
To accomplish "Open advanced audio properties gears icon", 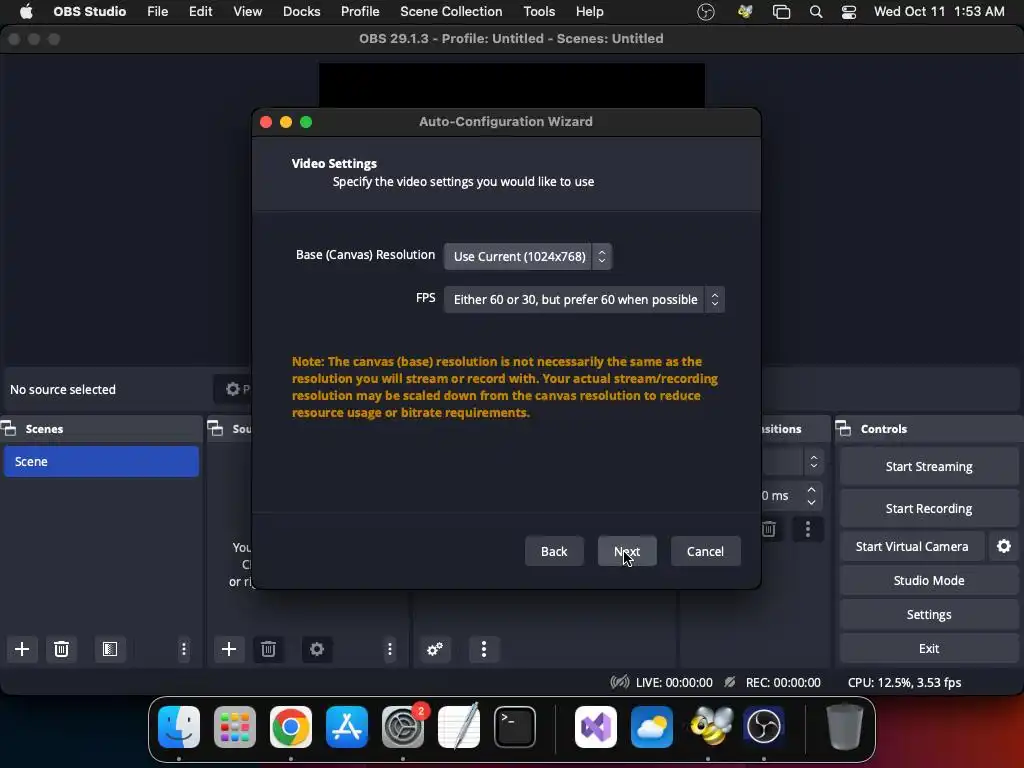I will (x=435, y=648).
